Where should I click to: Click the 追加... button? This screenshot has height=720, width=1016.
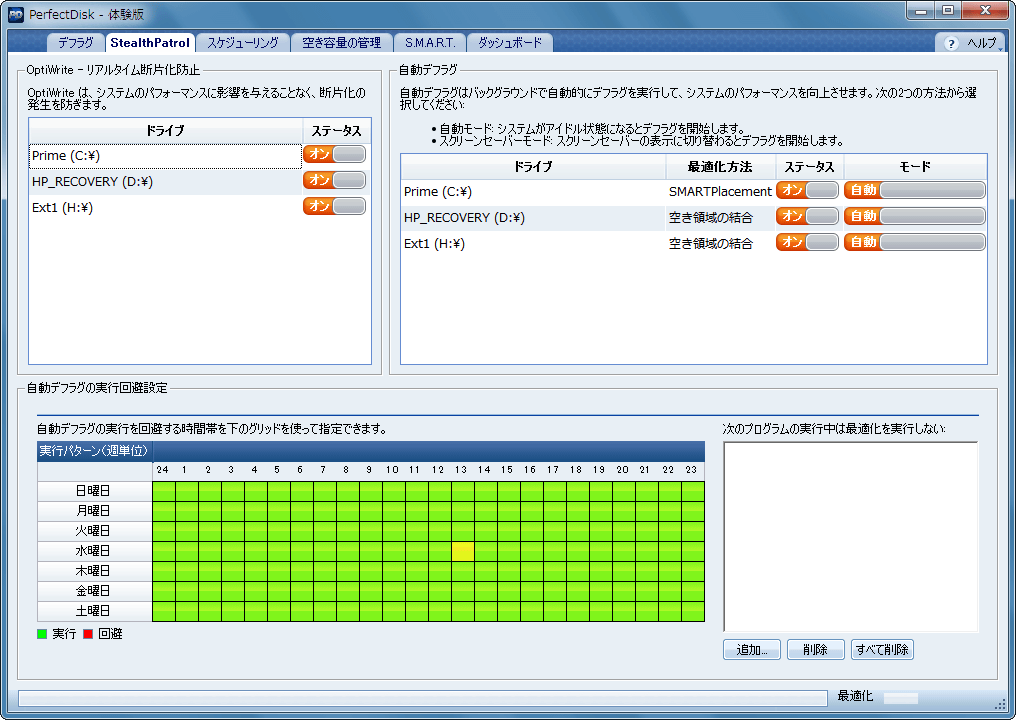pos(752,649)
